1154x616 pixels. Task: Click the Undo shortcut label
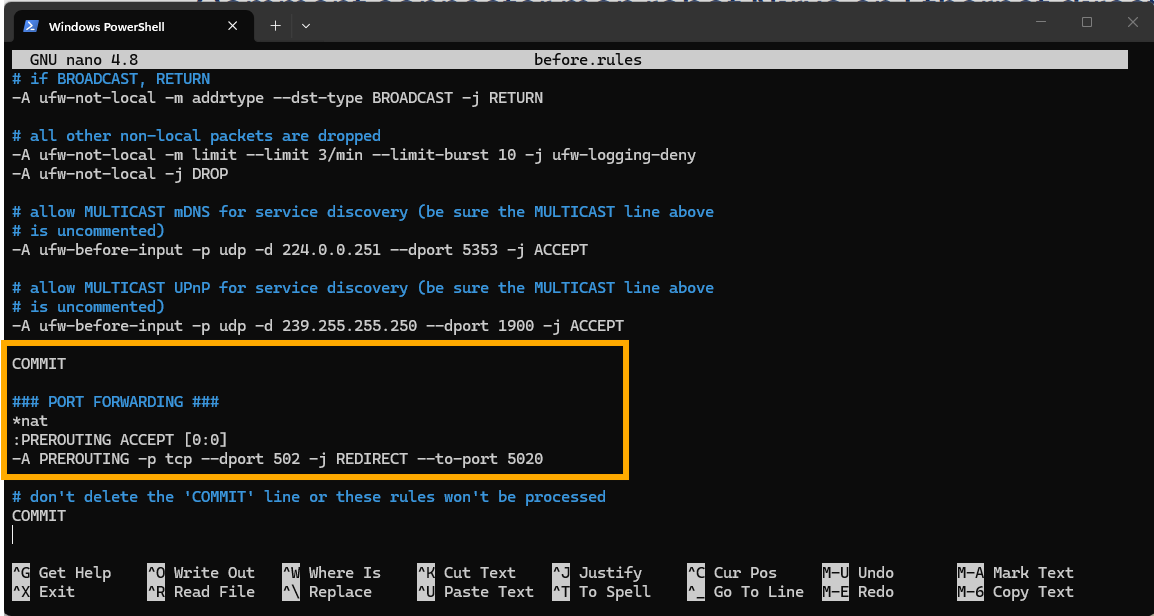[x=876, y=573]
